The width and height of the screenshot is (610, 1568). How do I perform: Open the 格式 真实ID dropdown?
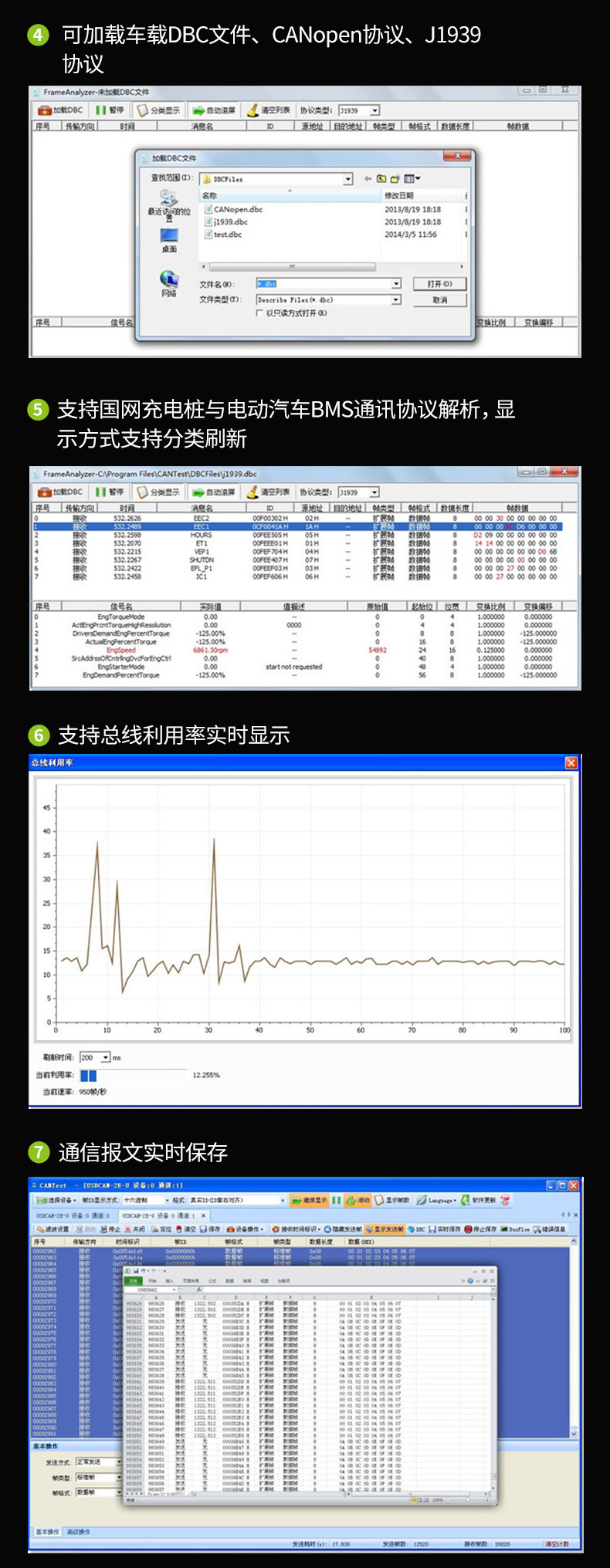click(282, 1200)
